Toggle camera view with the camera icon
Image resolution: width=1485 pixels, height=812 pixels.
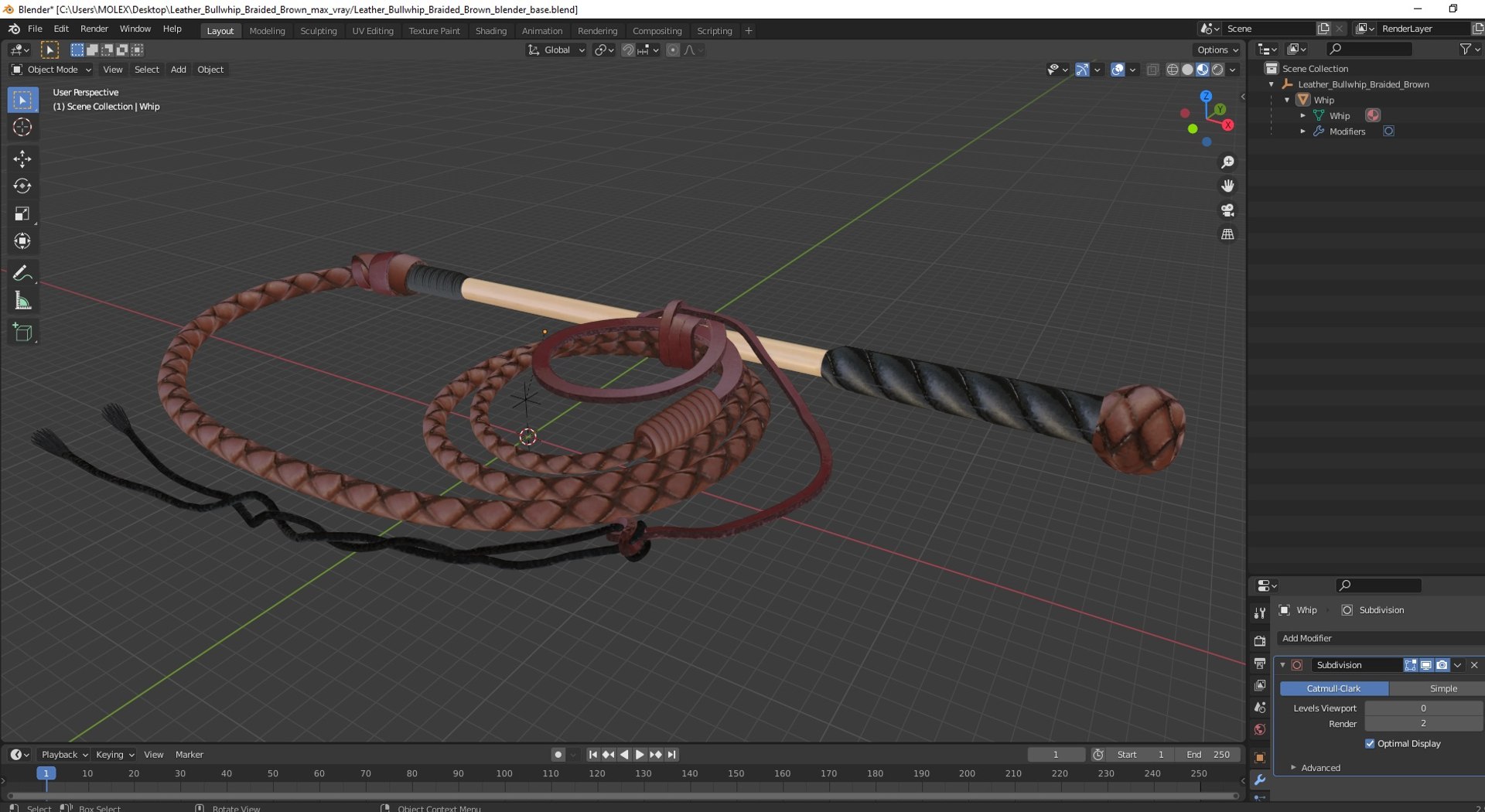(1227, 210)
